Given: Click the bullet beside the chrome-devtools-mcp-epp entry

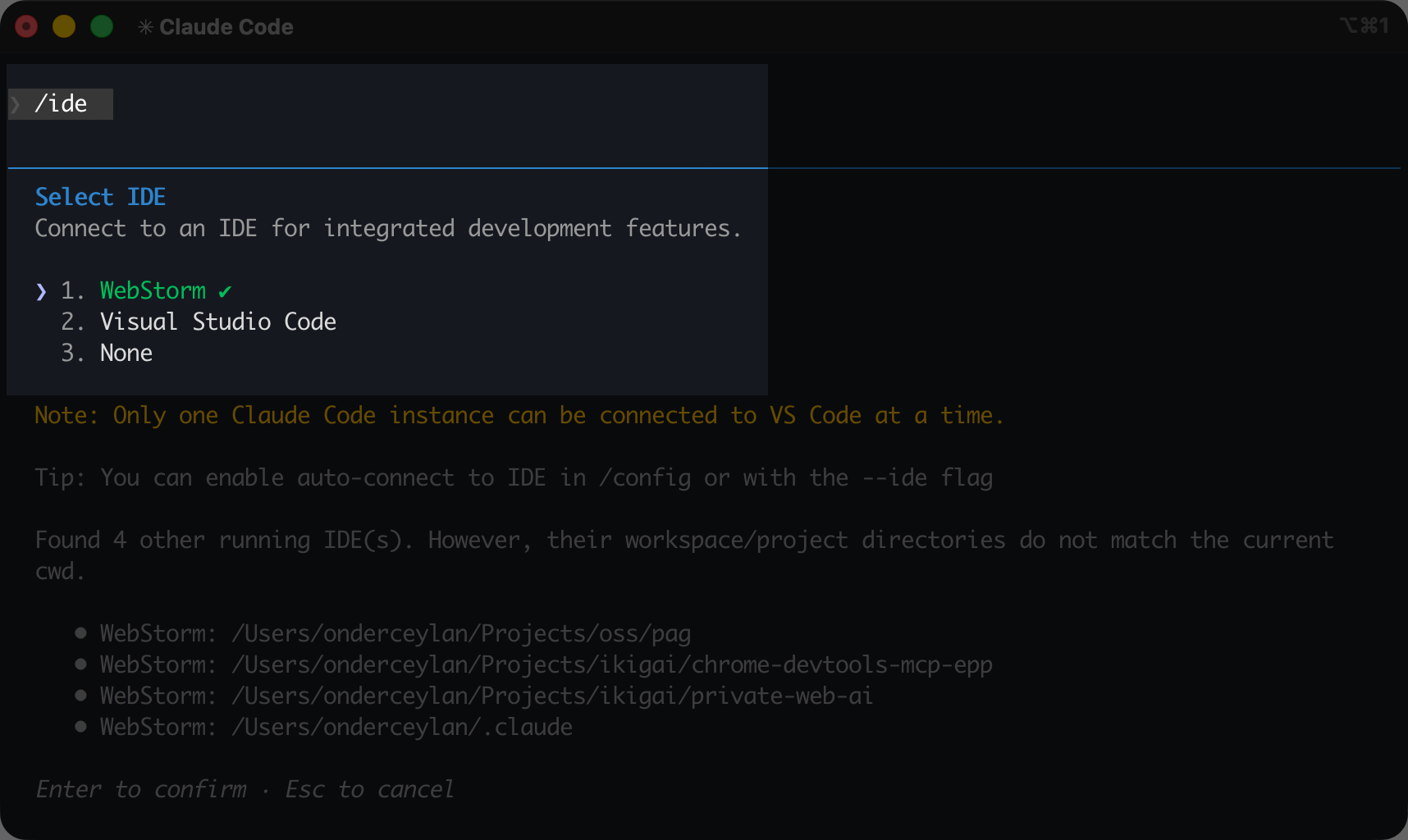Looking at the screenshot, I should (x=80, y=664).
